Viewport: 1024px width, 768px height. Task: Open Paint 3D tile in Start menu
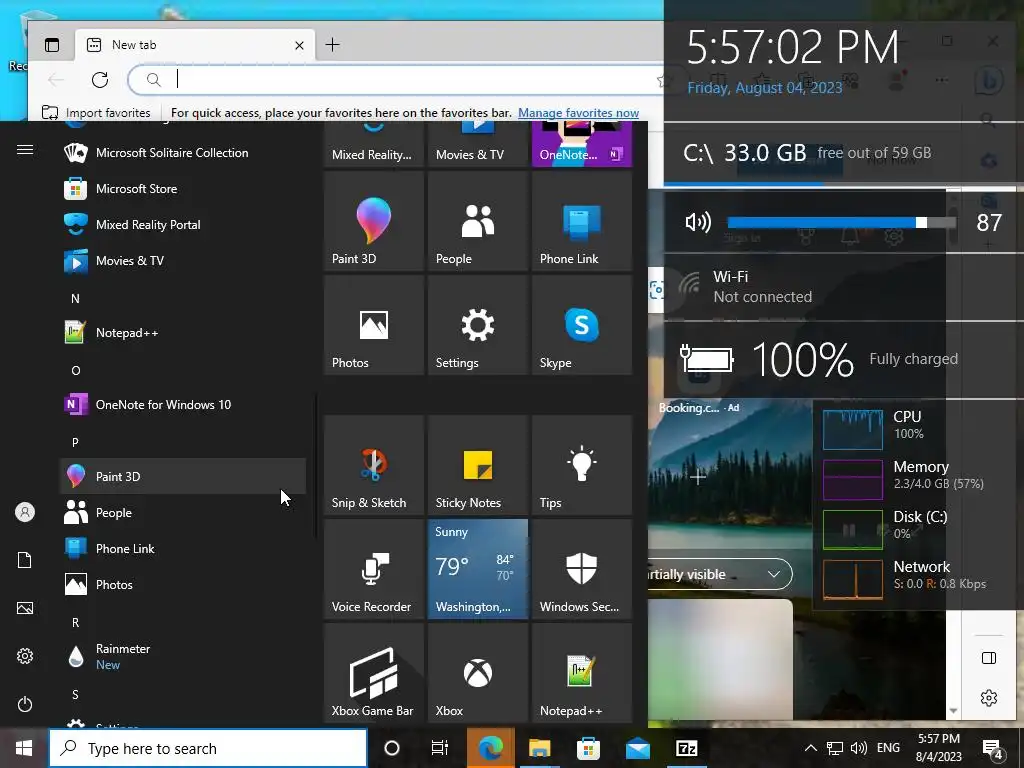tap(374, 221)
